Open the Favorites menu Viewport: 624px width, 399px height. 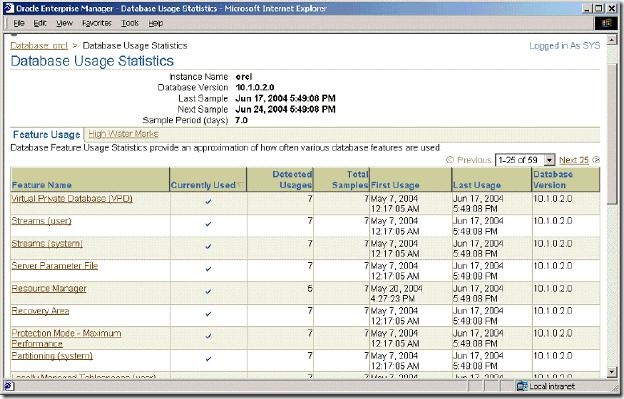pyautogui.click(x=97, y=23)
